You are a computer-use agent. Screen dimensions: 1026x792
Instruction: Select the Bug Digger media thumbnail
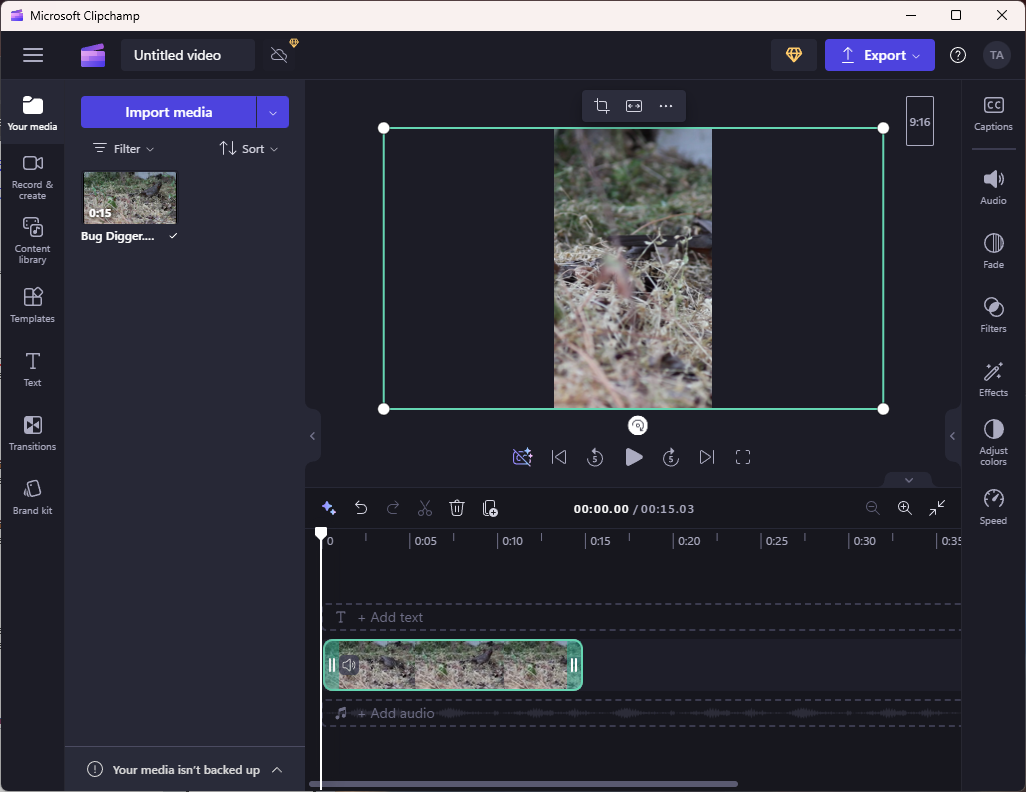pyautogui.click(x=130, y=197)
